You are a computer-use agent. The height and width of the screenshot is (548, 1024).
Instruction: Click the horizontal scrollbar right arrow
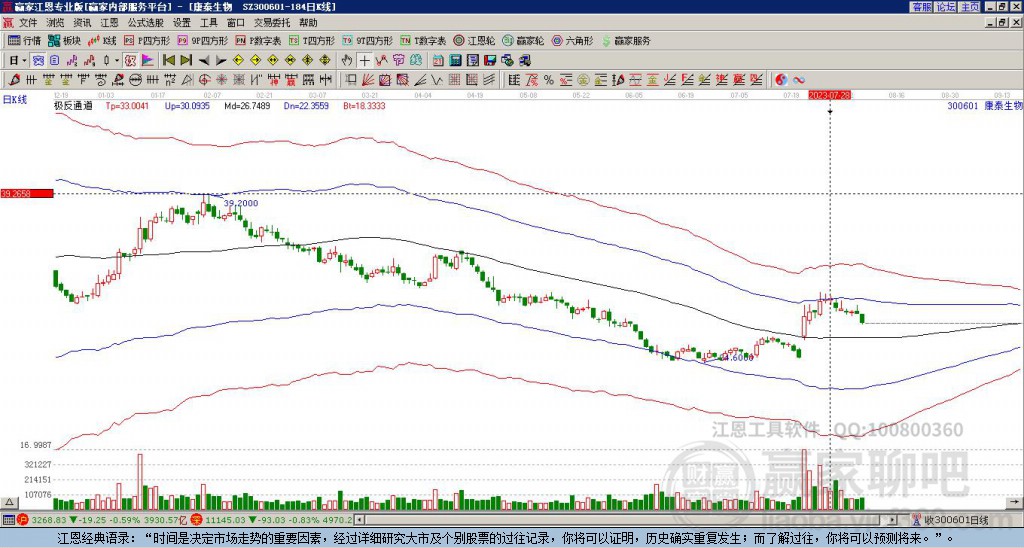(x=893, y=521)
